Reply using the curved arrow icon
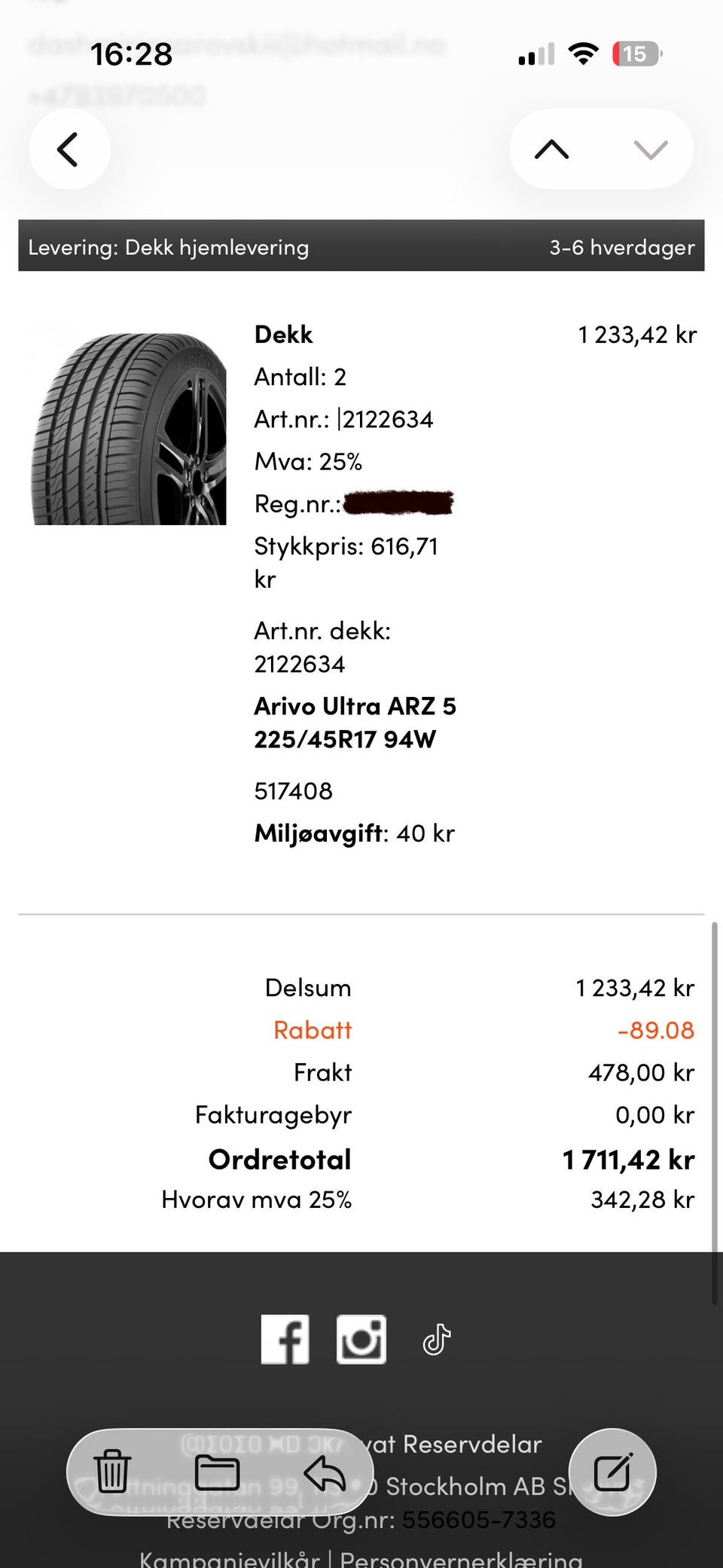 click(x=325, y=1472)
